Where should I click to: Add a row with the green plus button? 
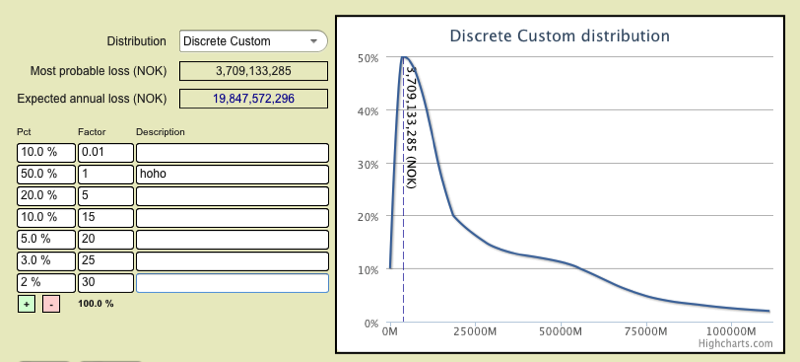(27, 304)
